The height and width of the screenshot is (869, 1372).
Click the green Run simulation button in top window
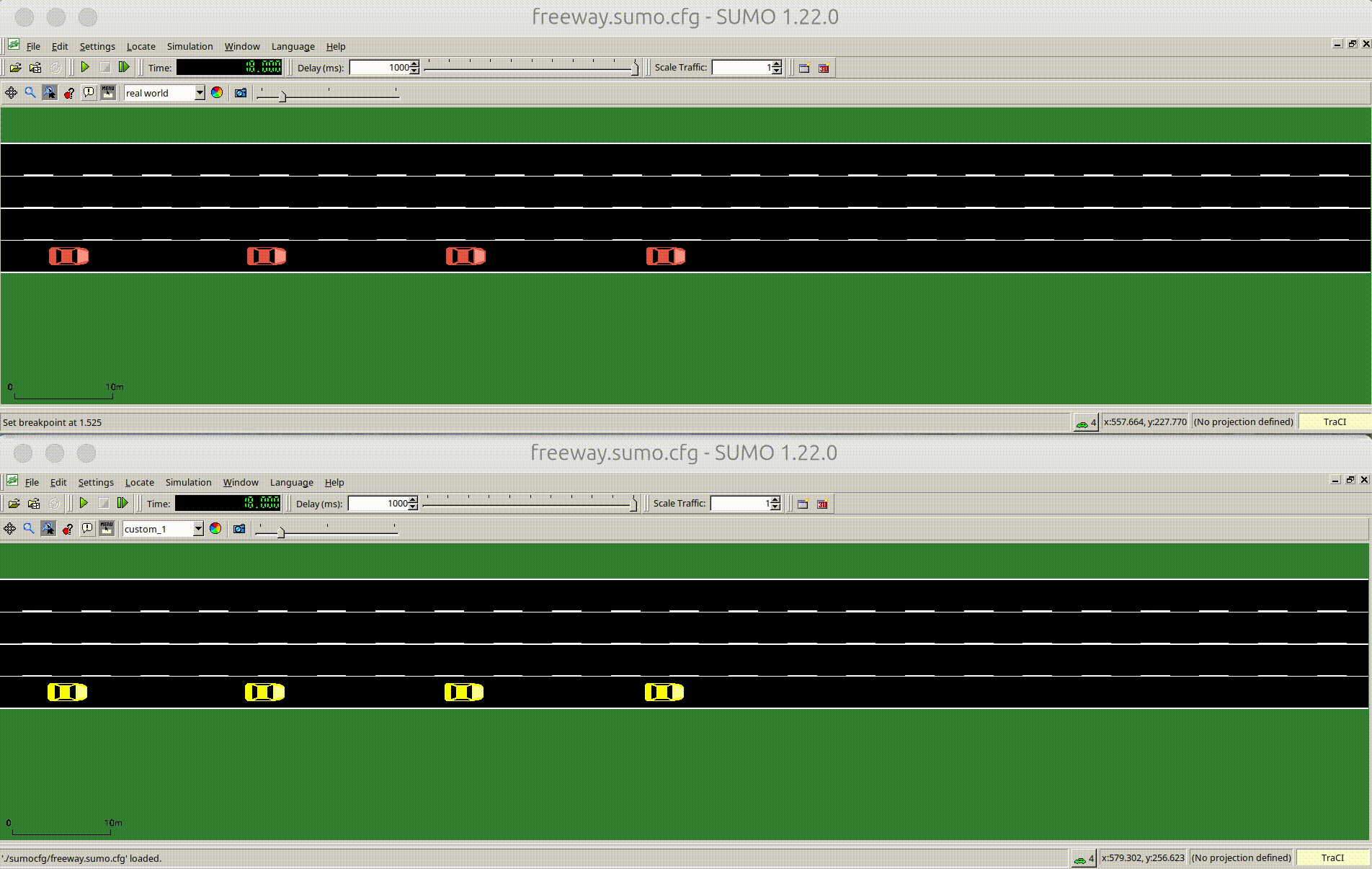coord(85,67)
